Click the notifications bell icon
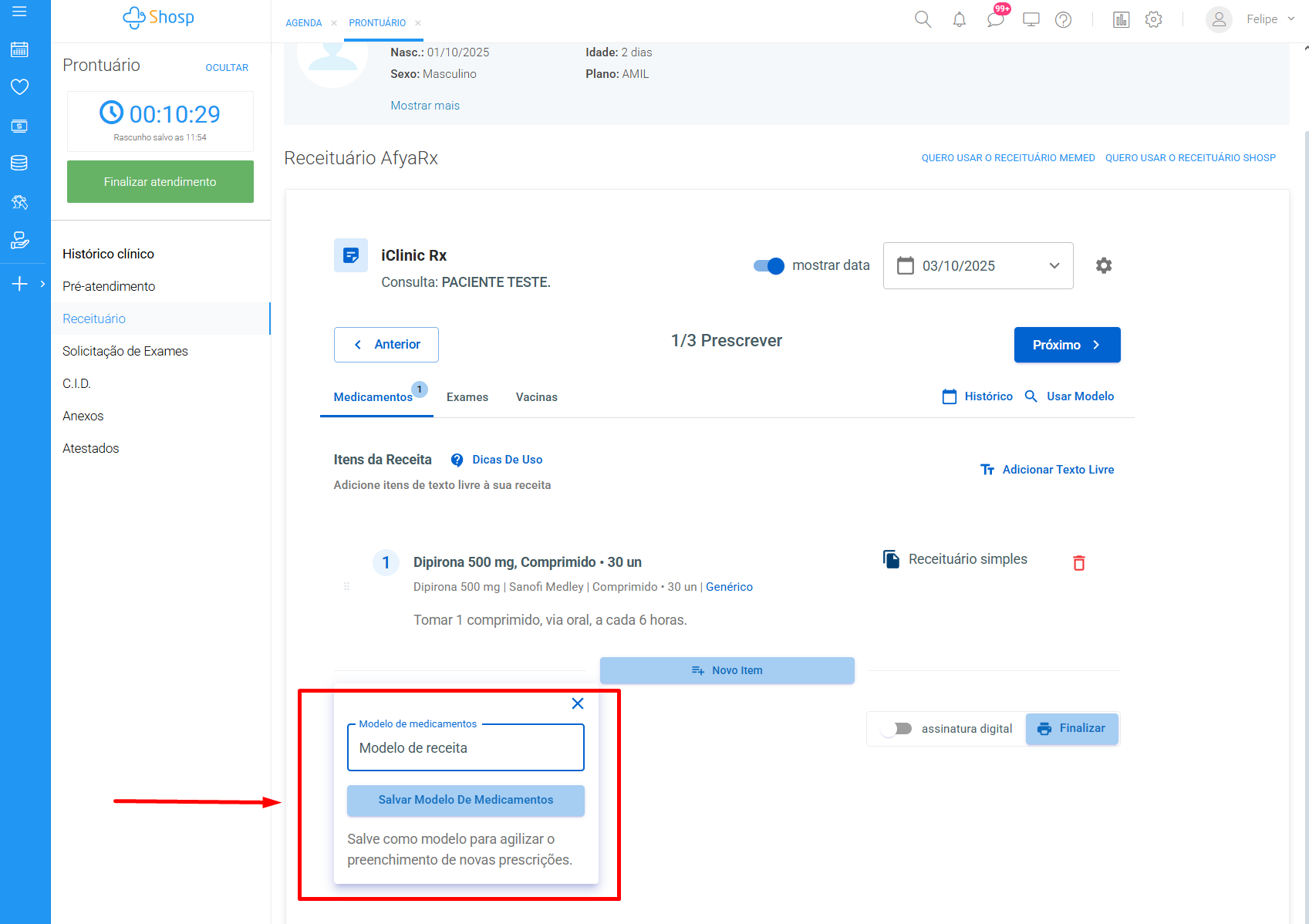 coord(959,20)
